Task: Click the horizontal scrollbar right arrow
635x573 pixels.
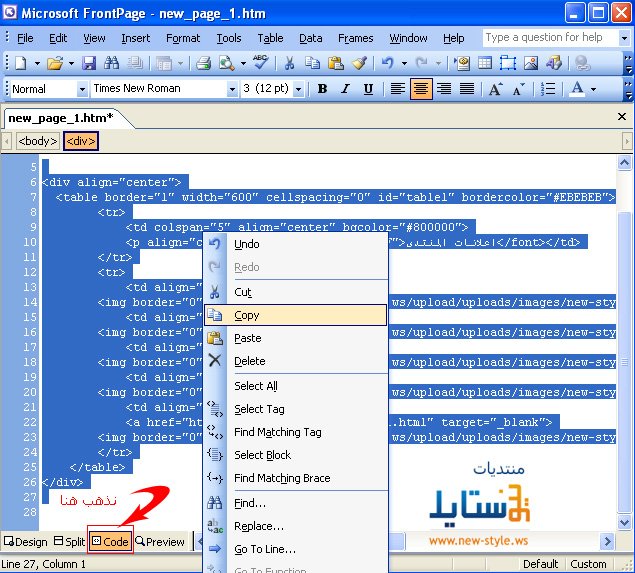Action: pos(607,541)
